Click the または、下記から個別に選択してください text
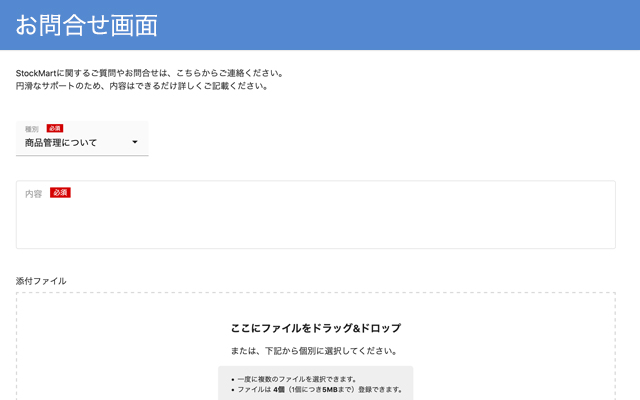640x400 pixels. pyautogui.click(x=315, y=351)
